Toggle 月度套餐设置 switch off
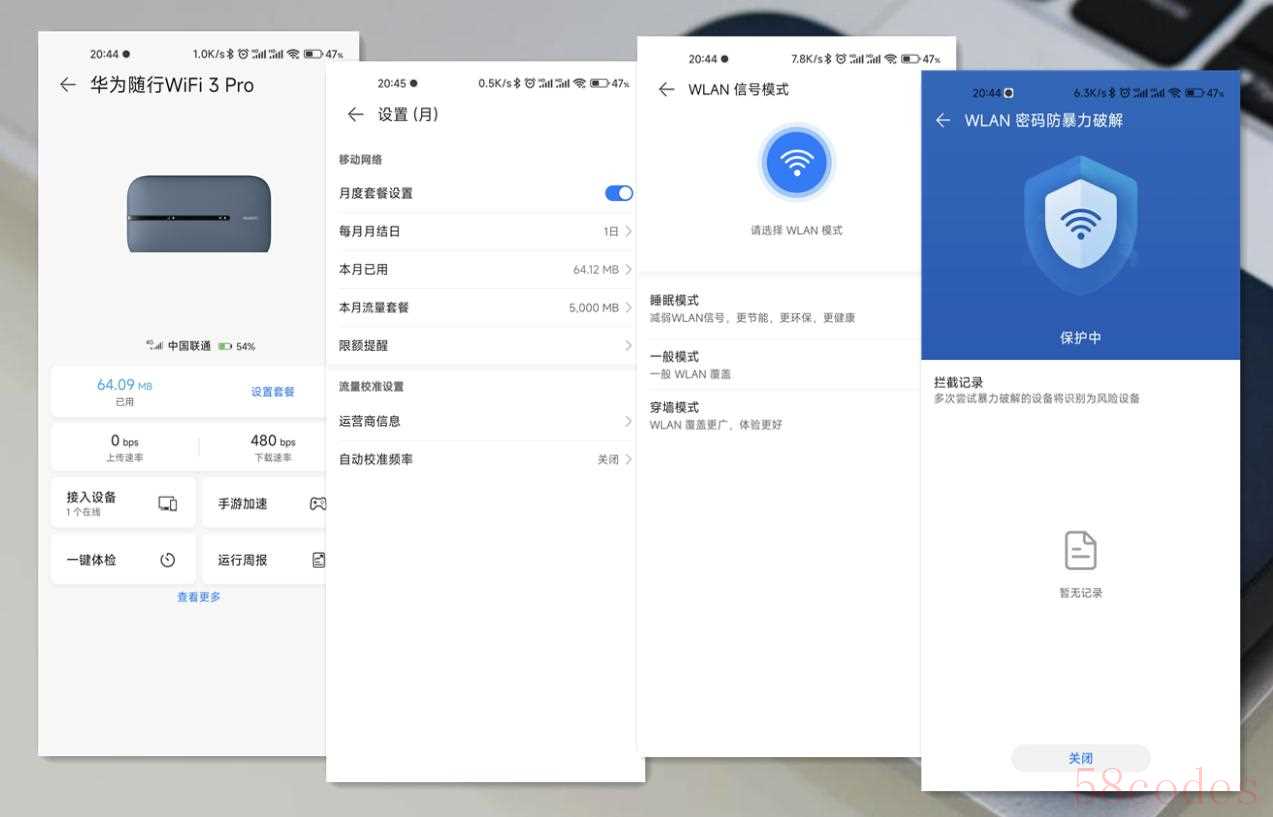Viewport: 1273px width, 817px height. pyautogui.click(x=618, y=193)
